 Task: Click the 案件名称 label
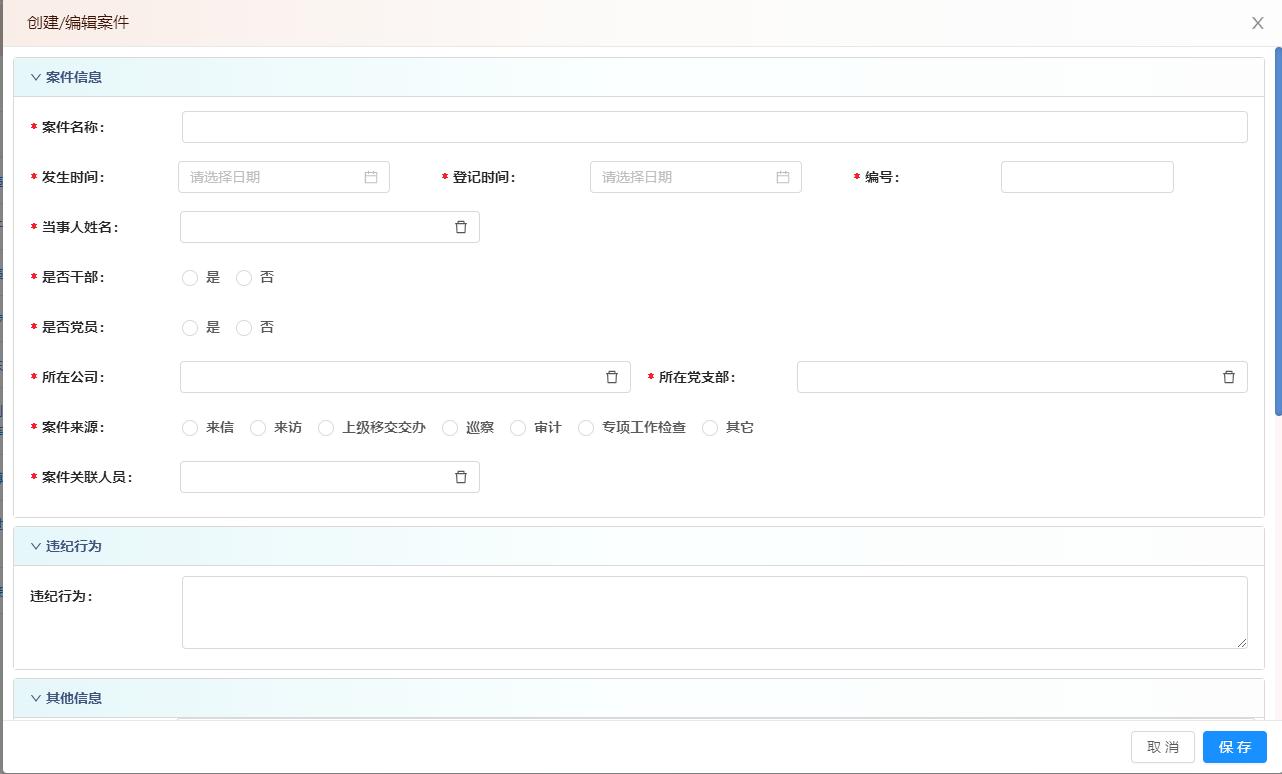(x=73, y=127)
